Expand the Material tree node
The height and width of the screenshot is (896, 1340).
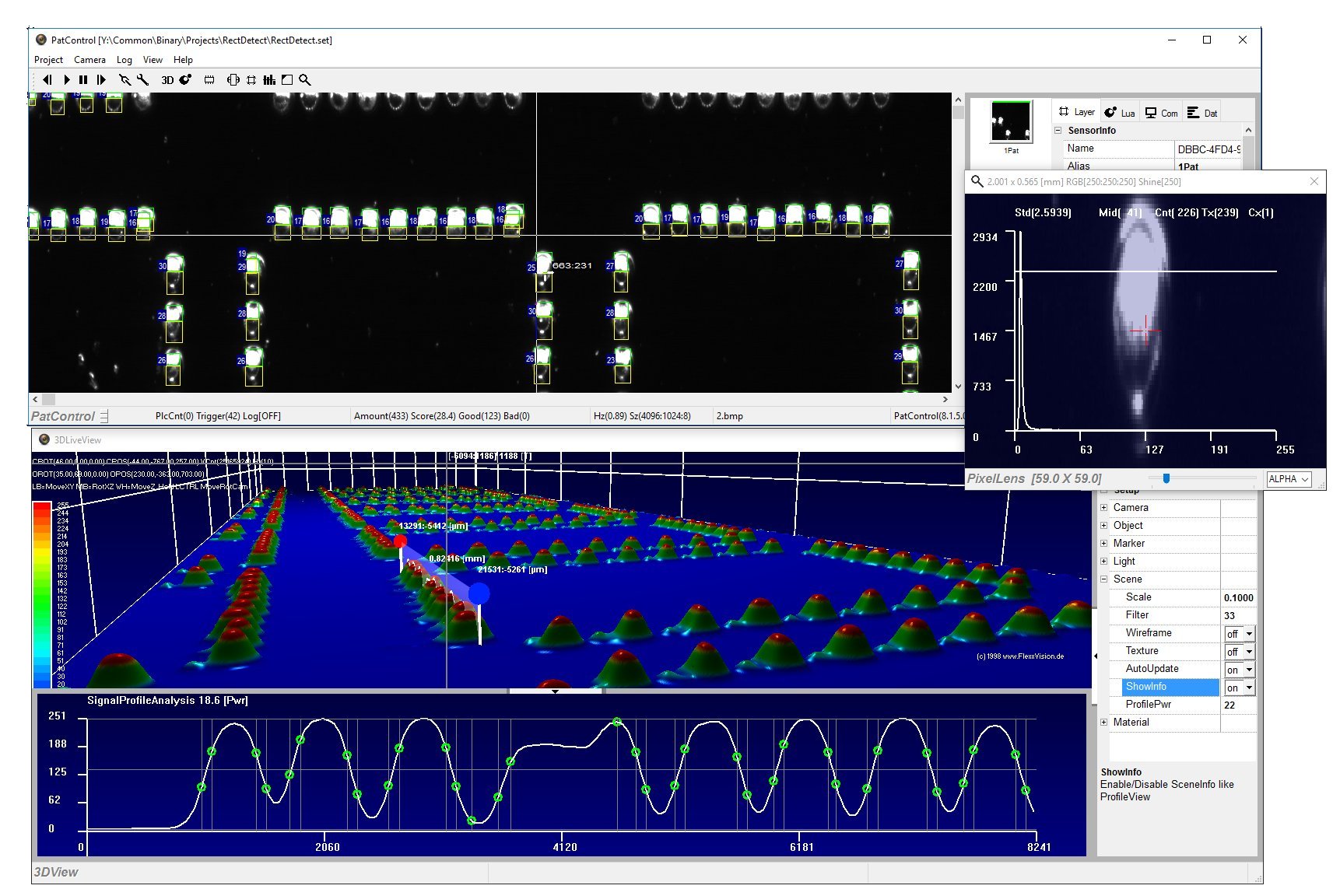1103,722
